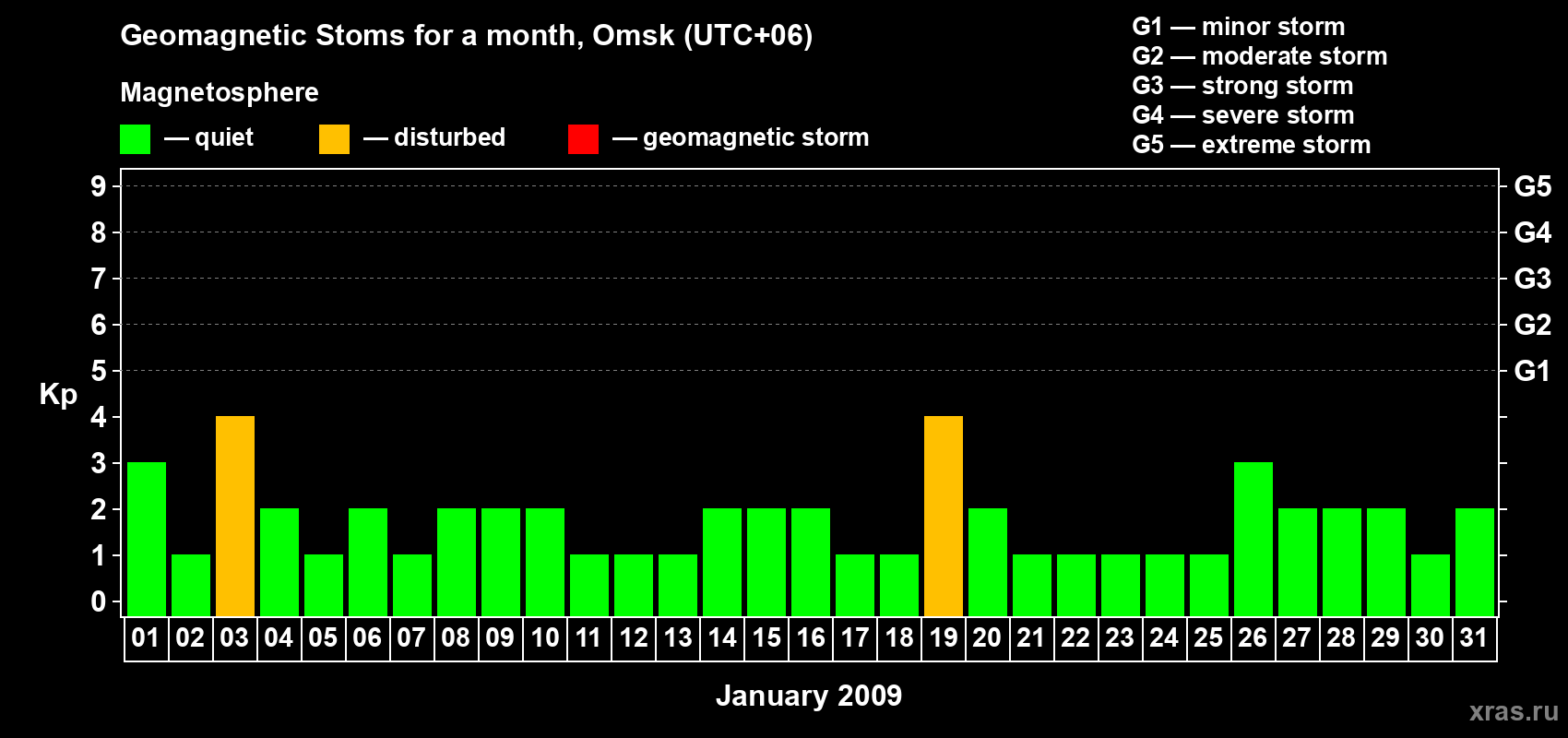Click date label '31' on the x-axis
This screenshot has width=1568, height=738.
pos(1474,638)
